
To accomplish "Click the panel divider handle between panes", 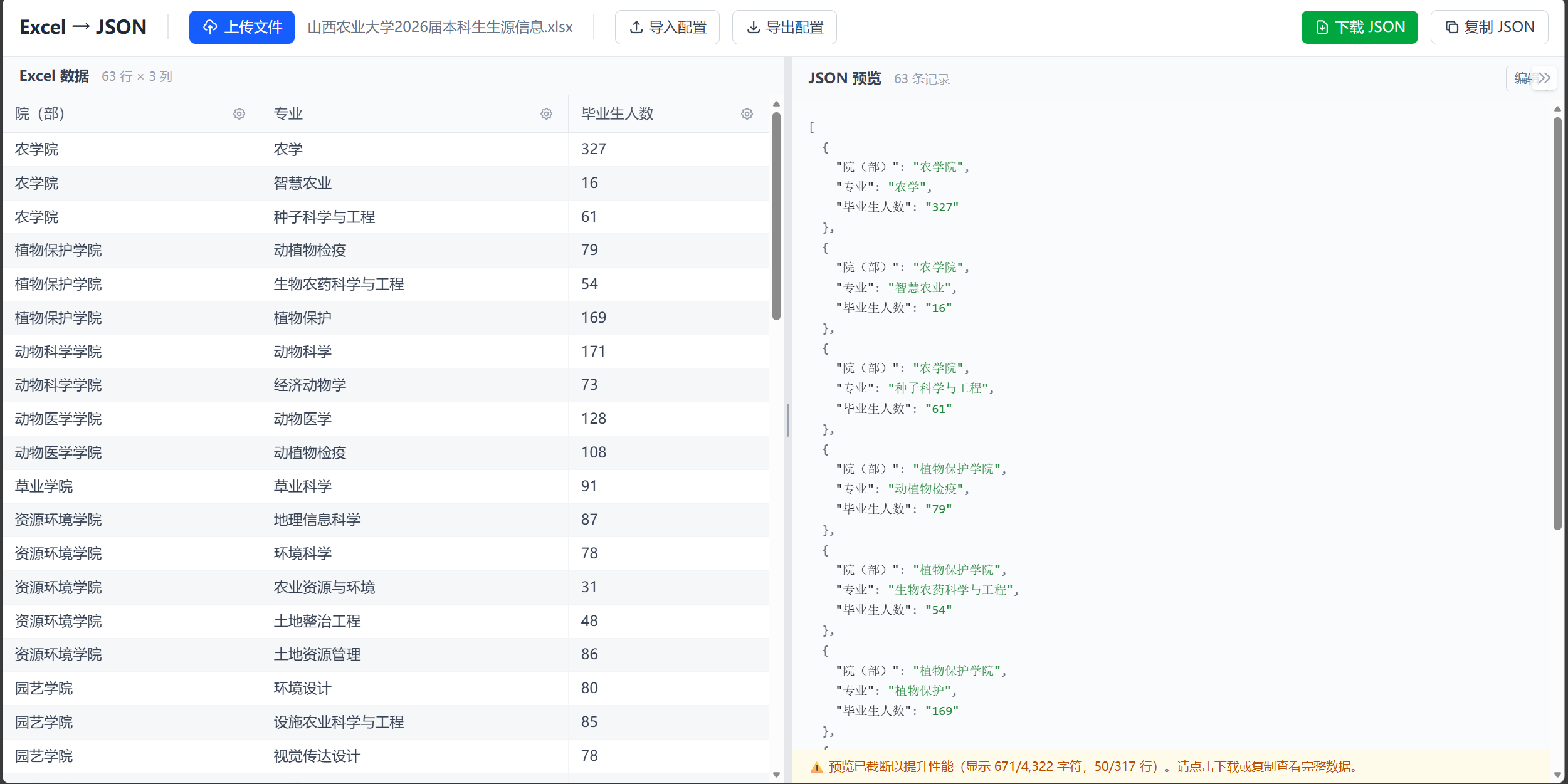I will click(x=787, y=420).
